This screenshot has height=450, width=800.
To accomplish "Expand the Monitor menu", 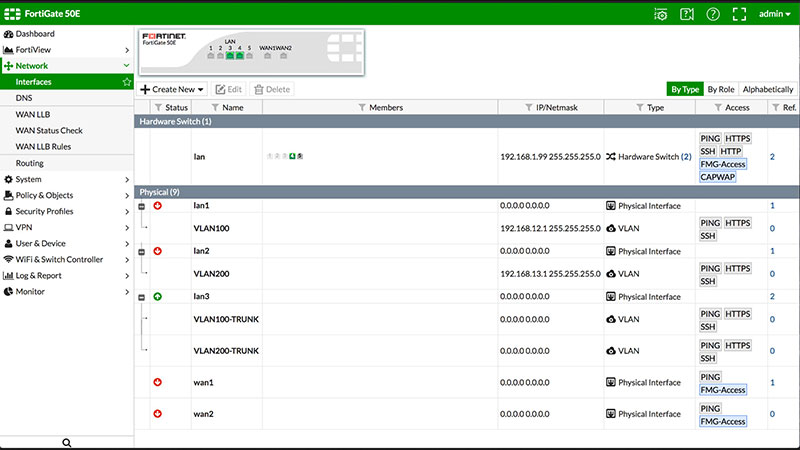I will [x=66, y=292].
